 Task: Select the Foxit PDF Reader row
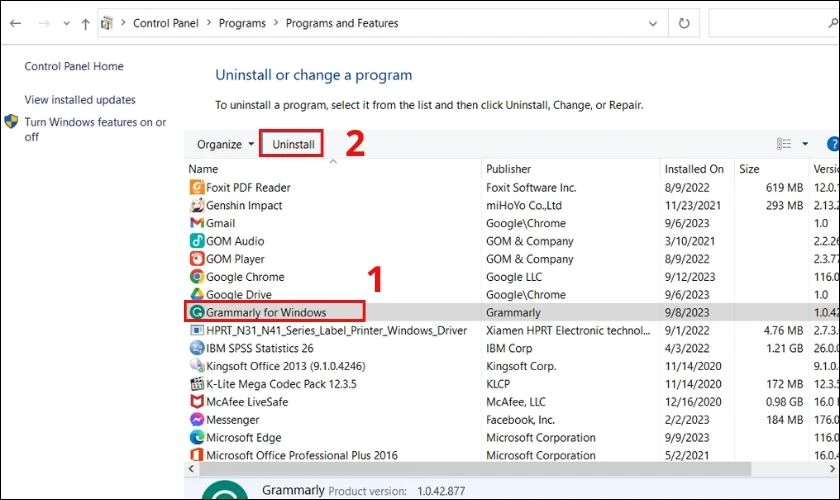[512, 187]
